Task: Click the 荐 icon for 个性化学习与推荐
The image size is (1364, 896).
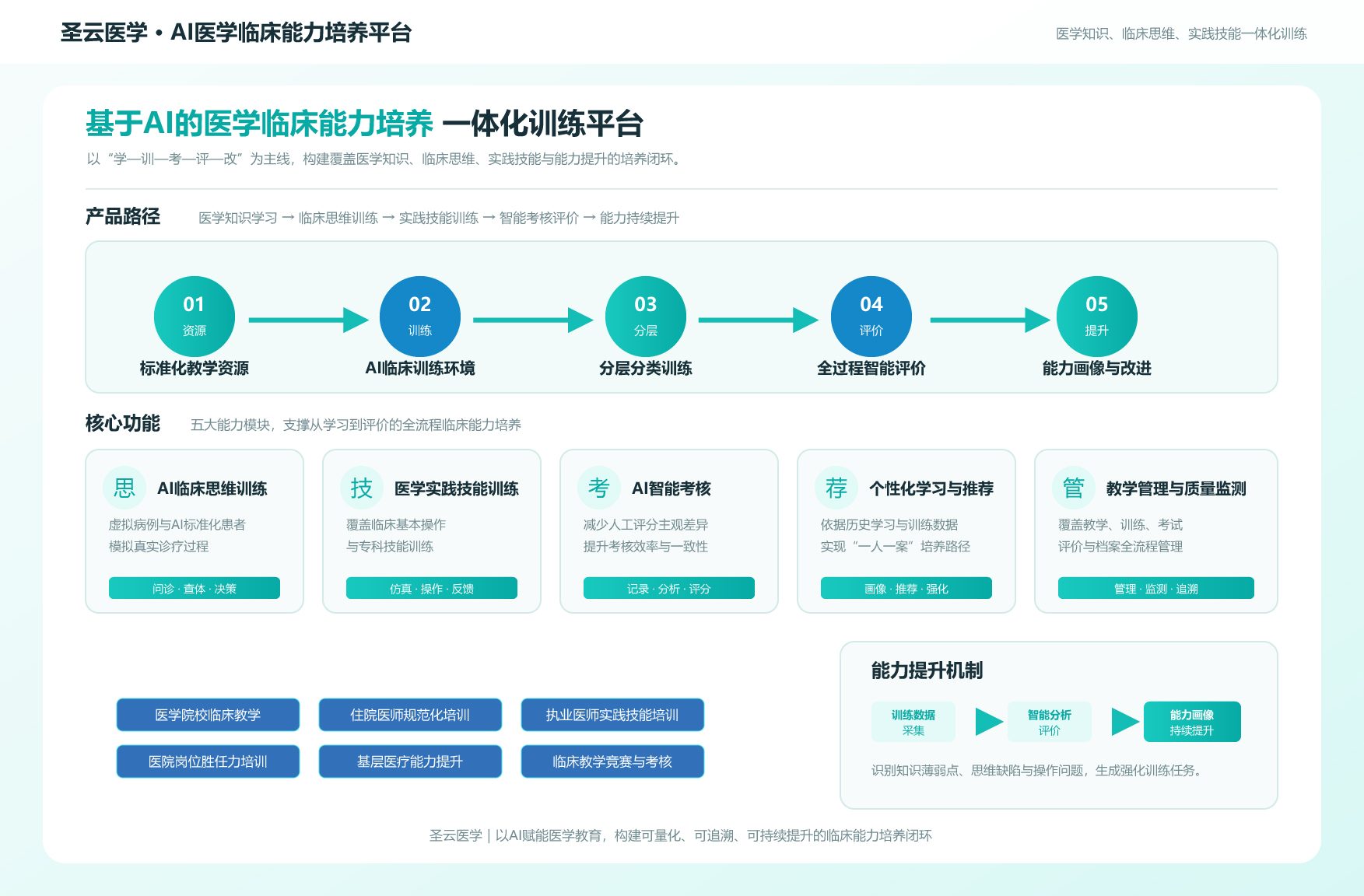Action: (x=836, y=488)
